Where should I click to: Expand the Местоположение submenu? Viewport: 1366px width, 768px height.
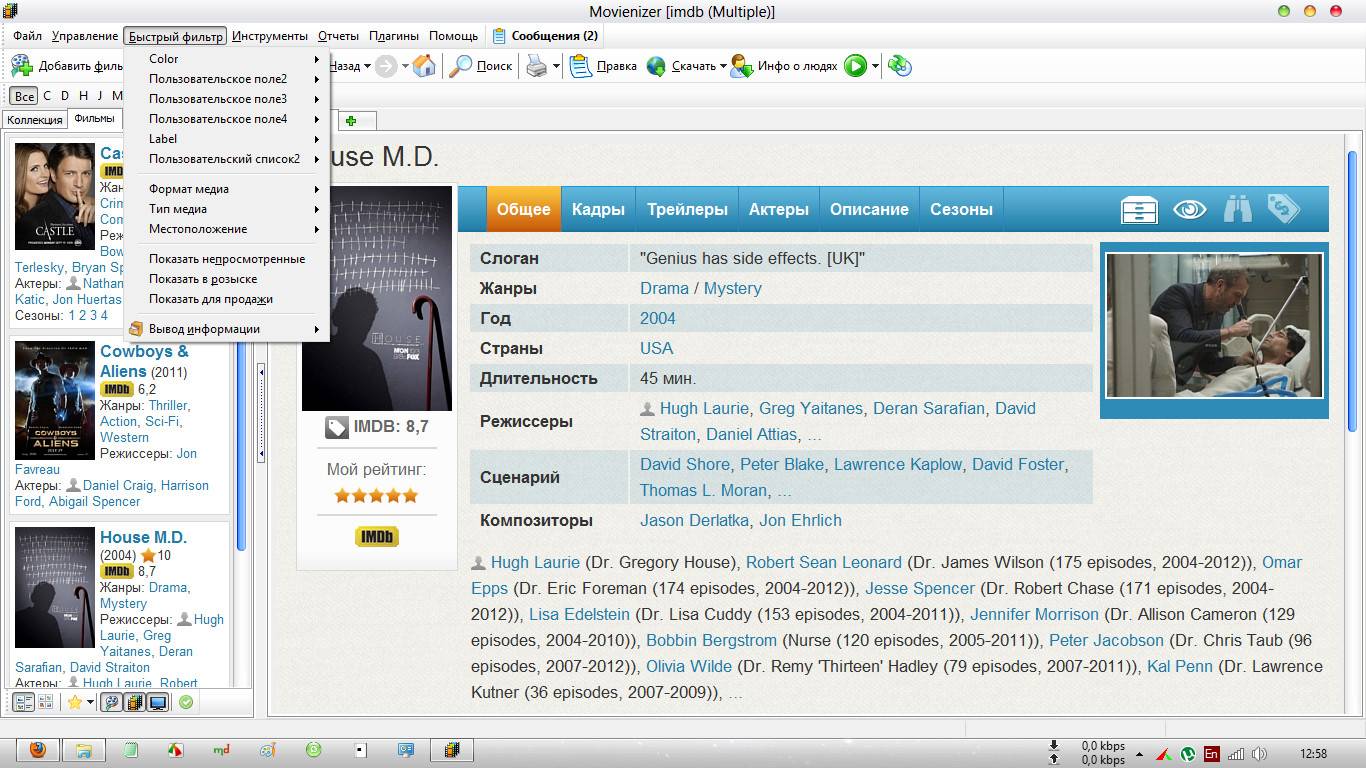(227, 229)
